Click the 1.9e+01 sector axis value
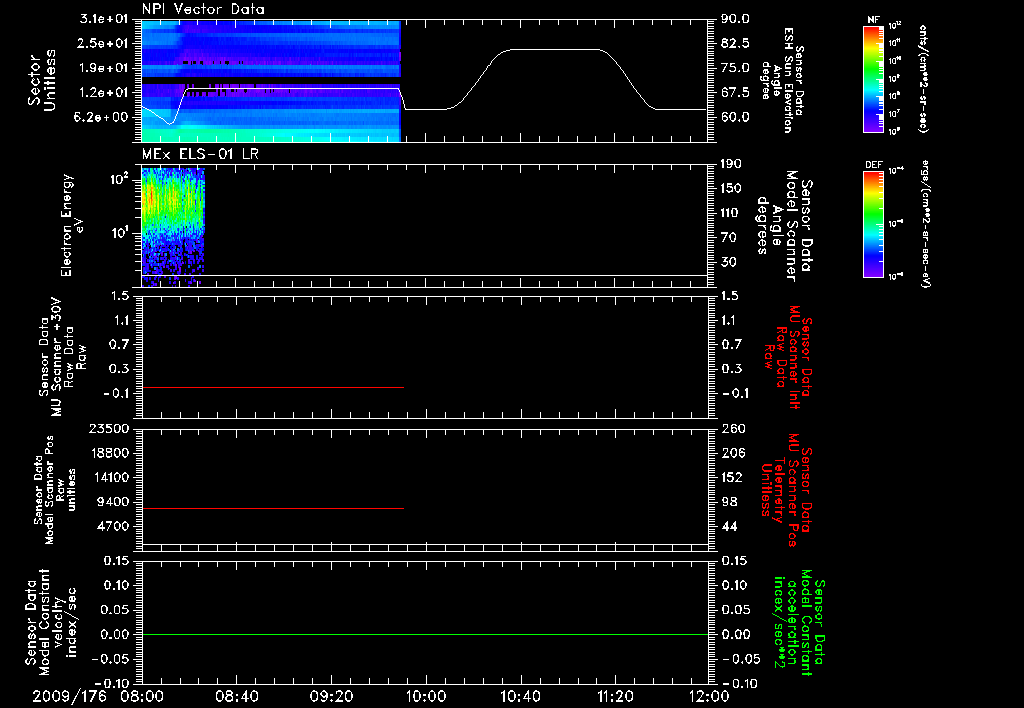This screenshot has height=708, width=1024. tap(103, 68)
